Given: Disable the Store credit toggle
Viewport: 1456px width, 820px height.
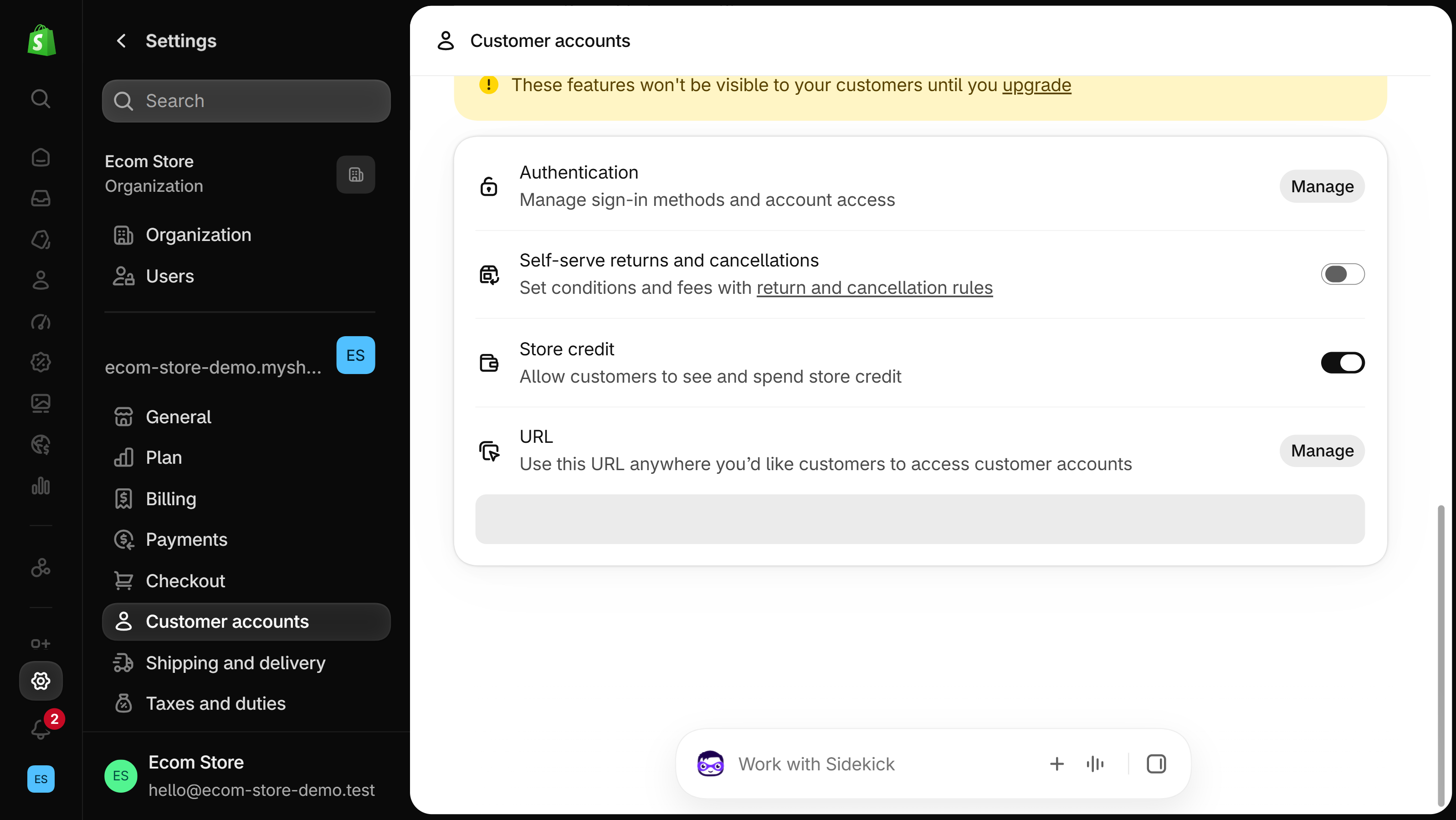Looking at the screenshot, I should pyautogui.click(x=1343, y=363).
